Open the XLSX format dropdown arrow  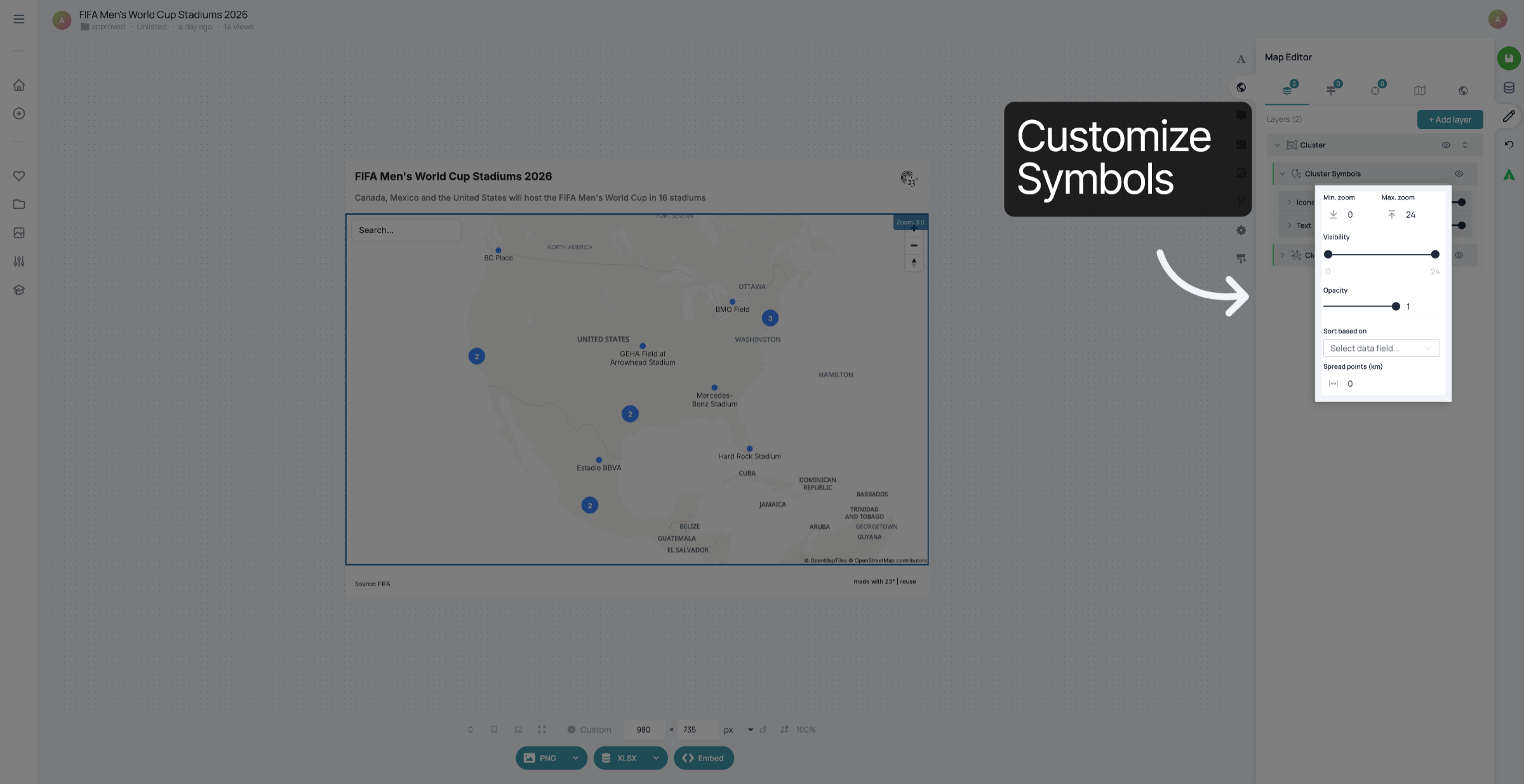coord(656,758)
